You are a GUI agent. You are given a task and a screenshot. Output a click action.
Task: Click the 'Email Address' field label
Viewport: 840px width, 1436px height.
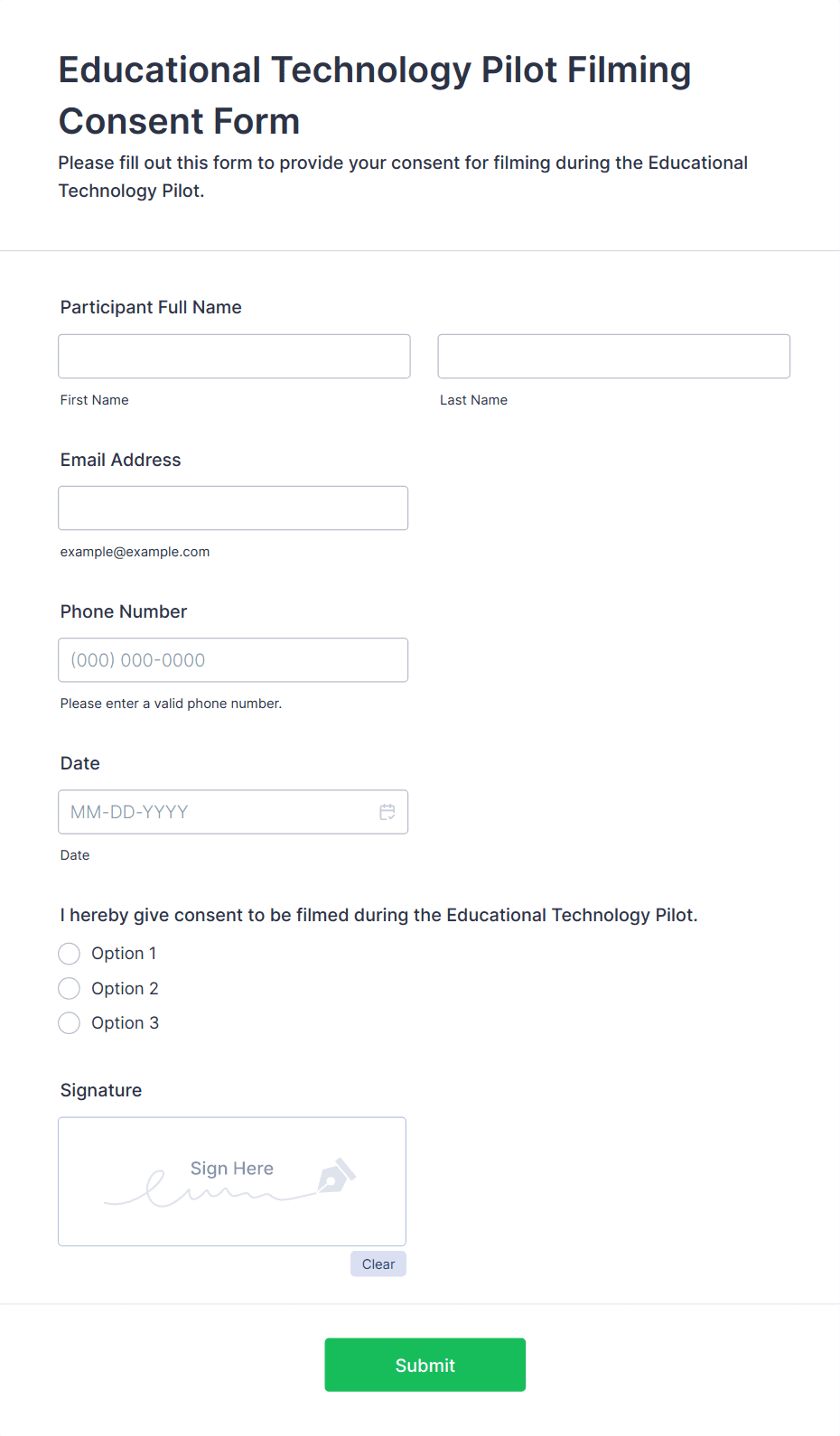[120, 460]
